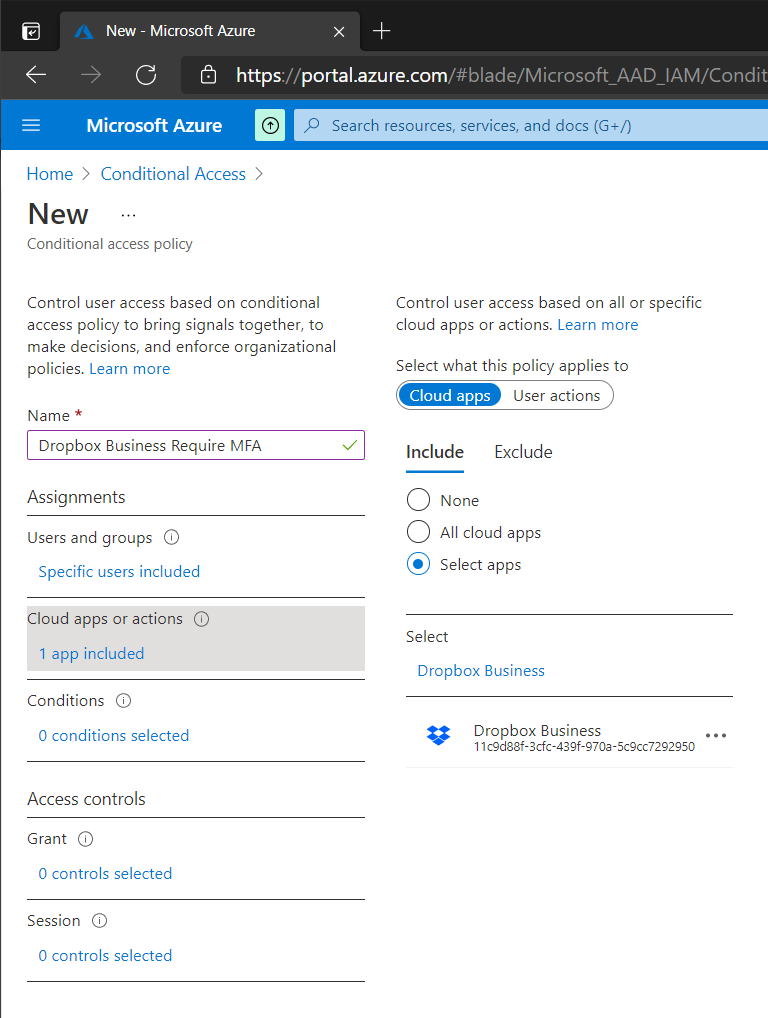The height and width of the screenshot is (1018, 768).
Task: Switch to the Include tab
Action: 435,452
